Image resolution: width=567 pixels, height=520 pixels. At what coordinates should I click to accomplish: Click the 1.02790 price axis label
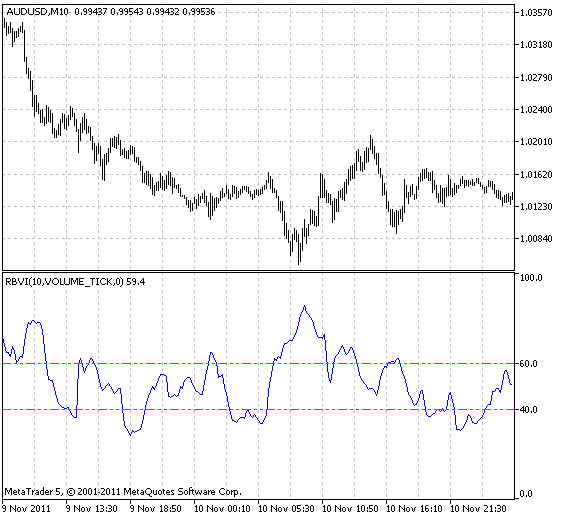[536, 77]
